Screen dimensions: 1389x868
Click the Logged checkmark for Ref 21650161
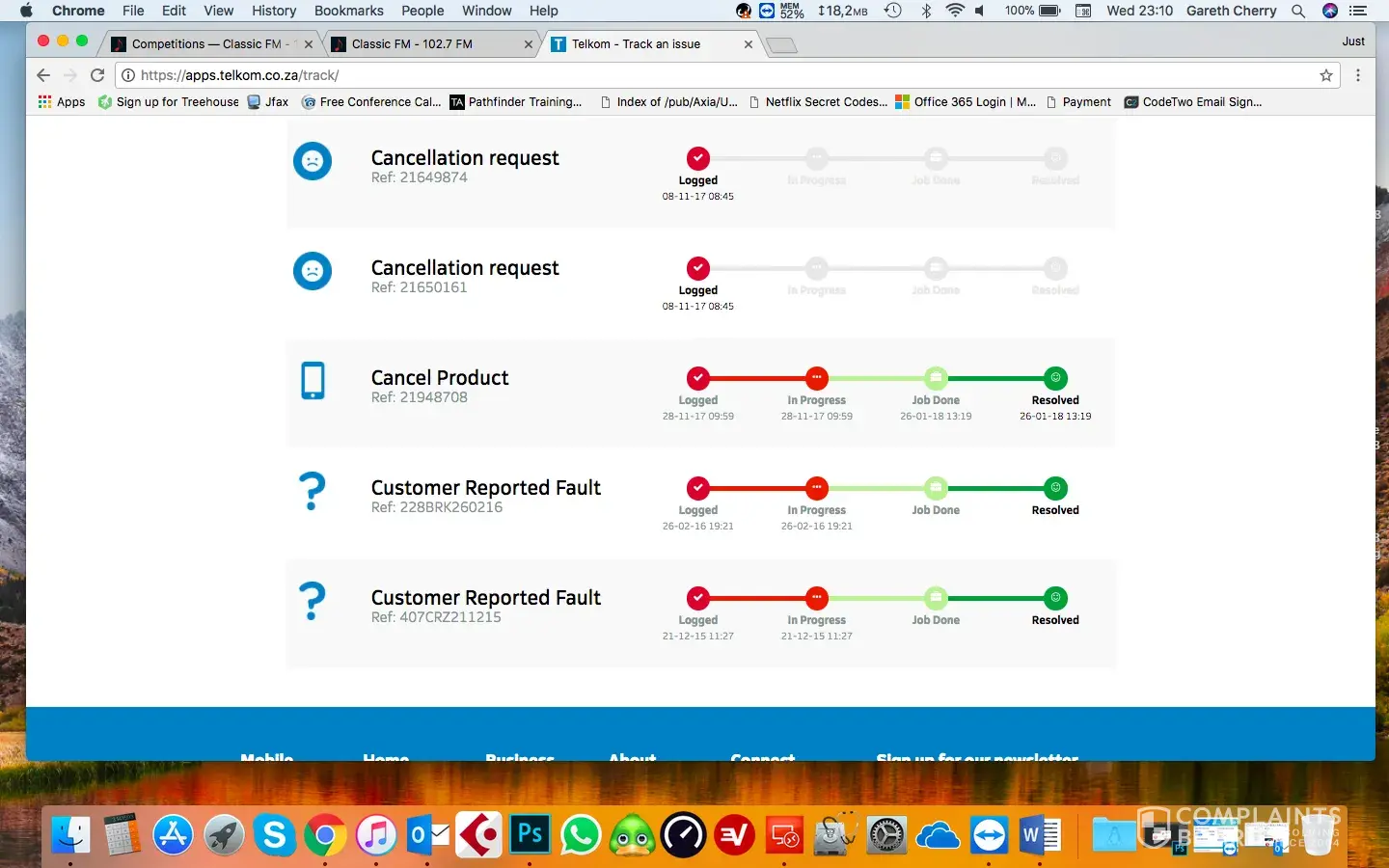(698, 268)
